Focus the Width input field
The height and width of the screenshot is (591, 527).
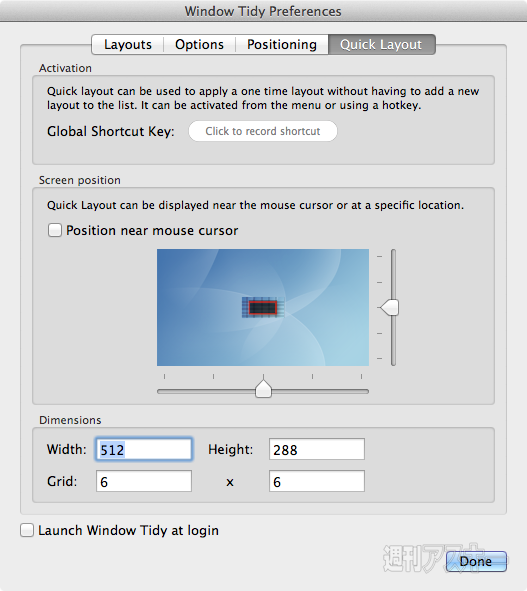coord(144,449)
